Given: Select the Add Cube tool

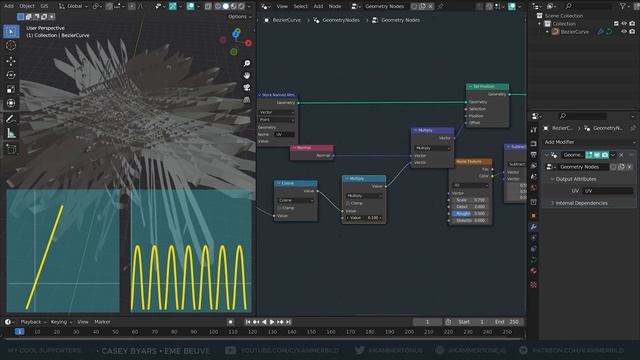Looking at the screenshot, I should point(11,149).
